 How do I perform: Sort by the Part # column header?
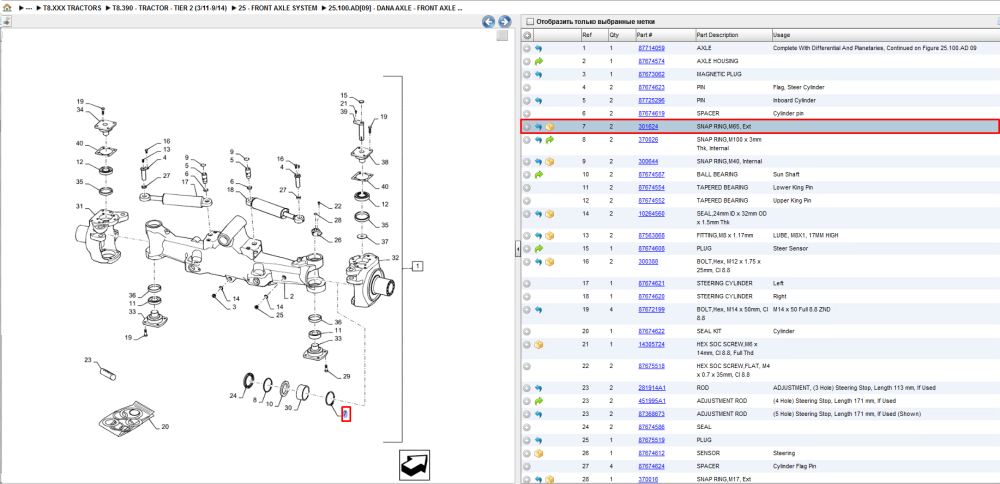644,35
